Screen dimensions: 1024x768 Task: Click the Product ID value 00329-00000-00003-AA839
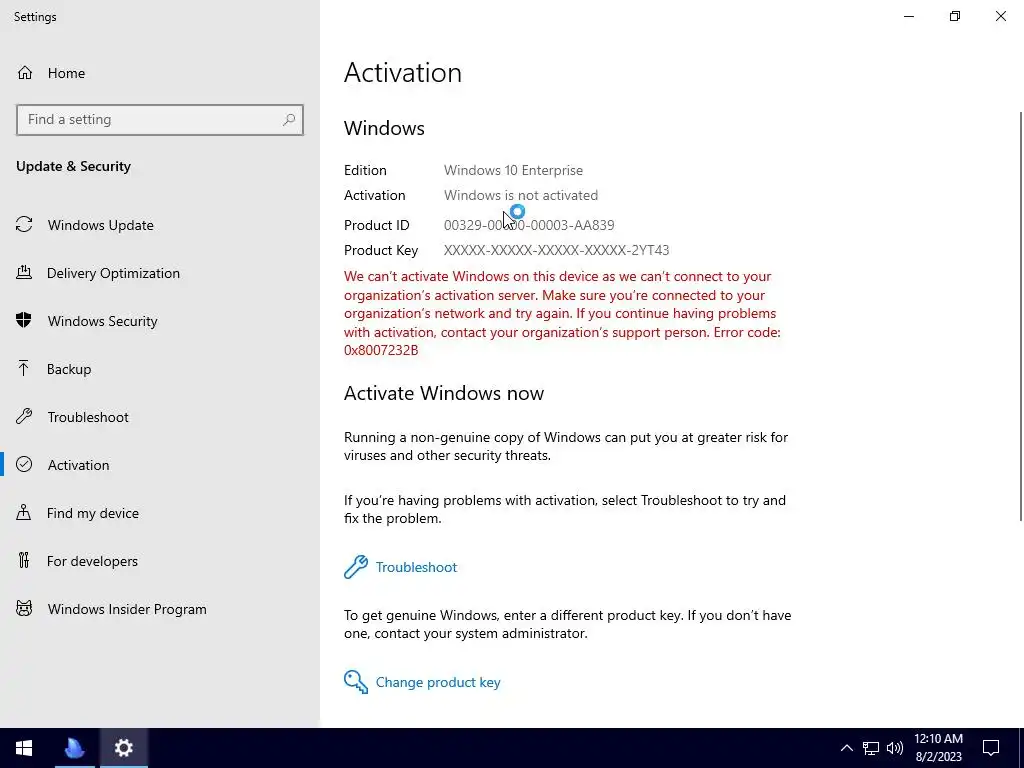pos(529,225)
